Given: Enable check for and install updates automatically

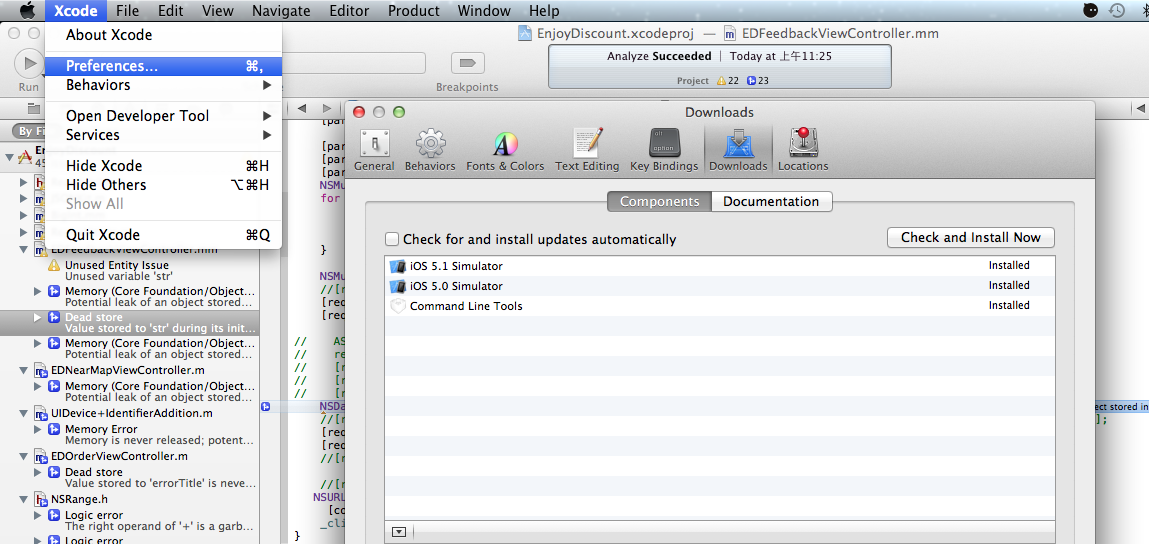Looking at the screenshot, I should coord(392,239).
